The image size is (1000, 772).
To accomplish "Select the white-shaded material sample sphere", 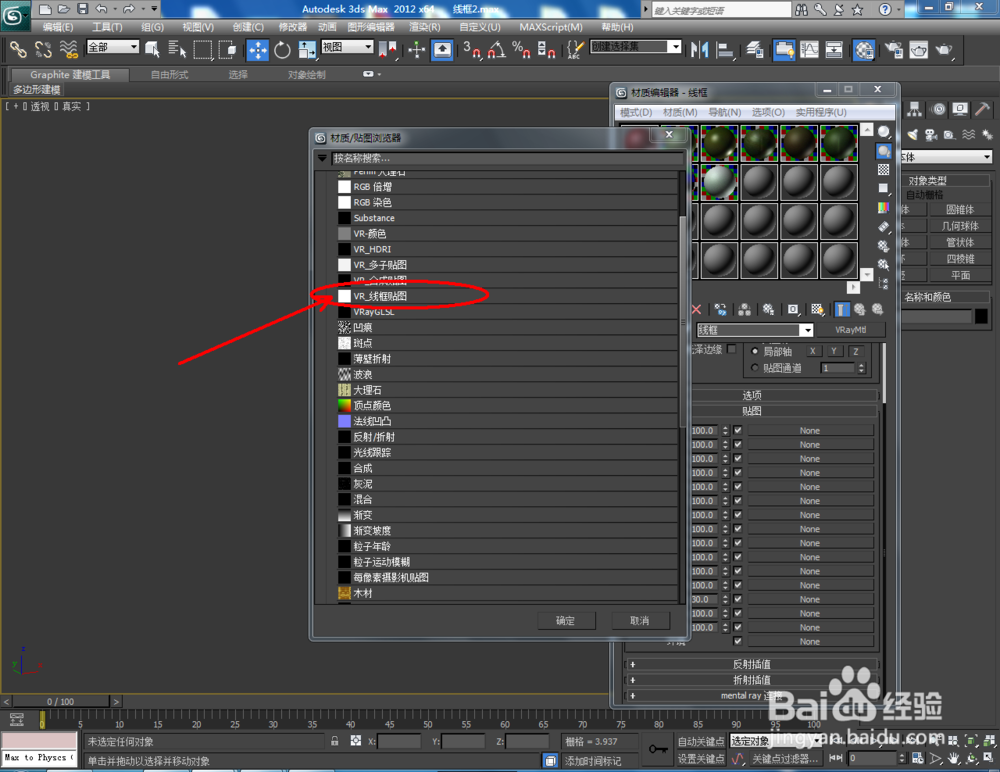I will (x=719, y=182).
